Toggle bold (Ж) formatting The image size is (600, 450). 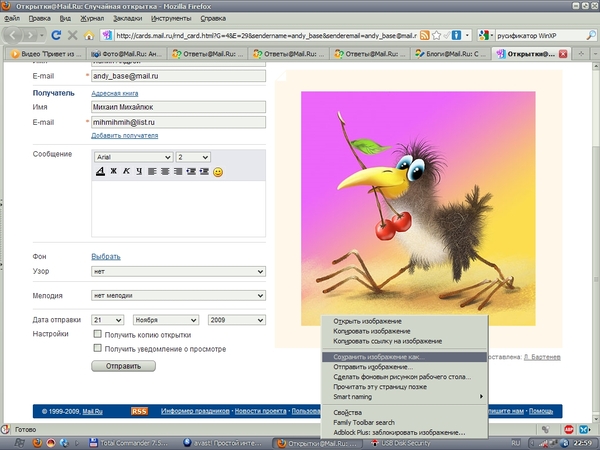[113, 171]
